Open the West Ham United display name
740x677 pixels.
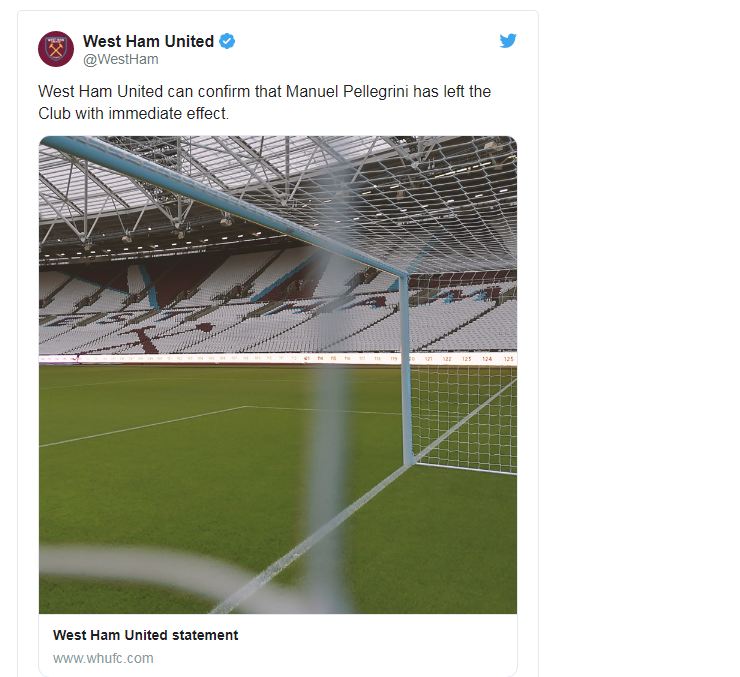pos(148,41)
